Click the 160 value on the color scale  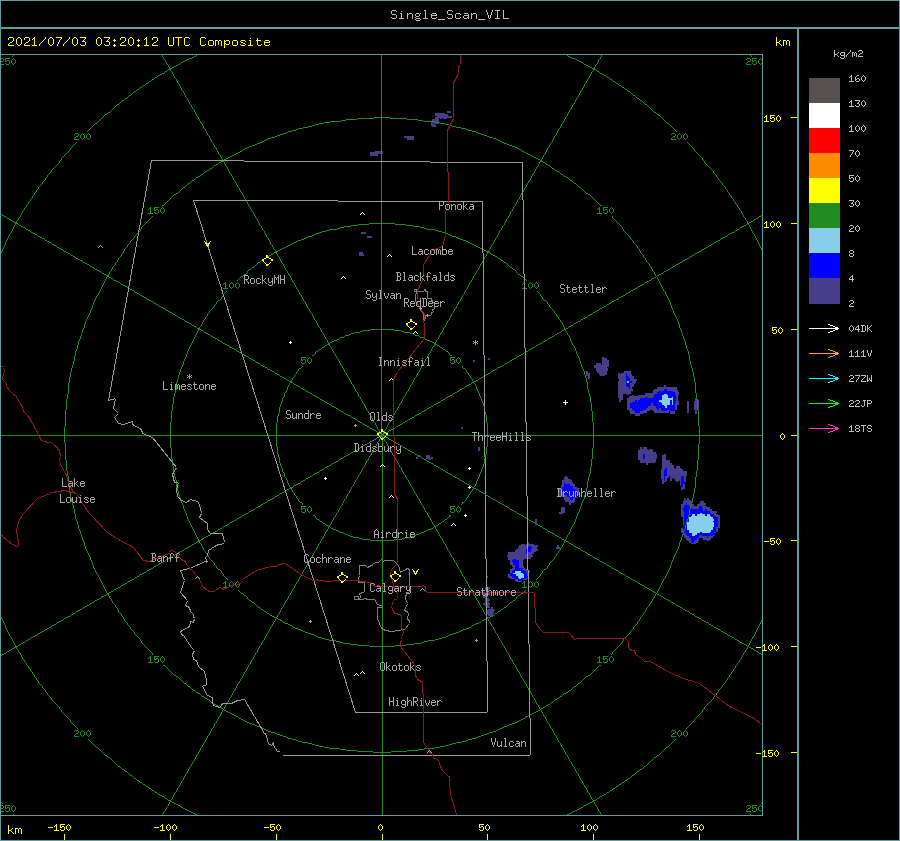coord(857,79)
